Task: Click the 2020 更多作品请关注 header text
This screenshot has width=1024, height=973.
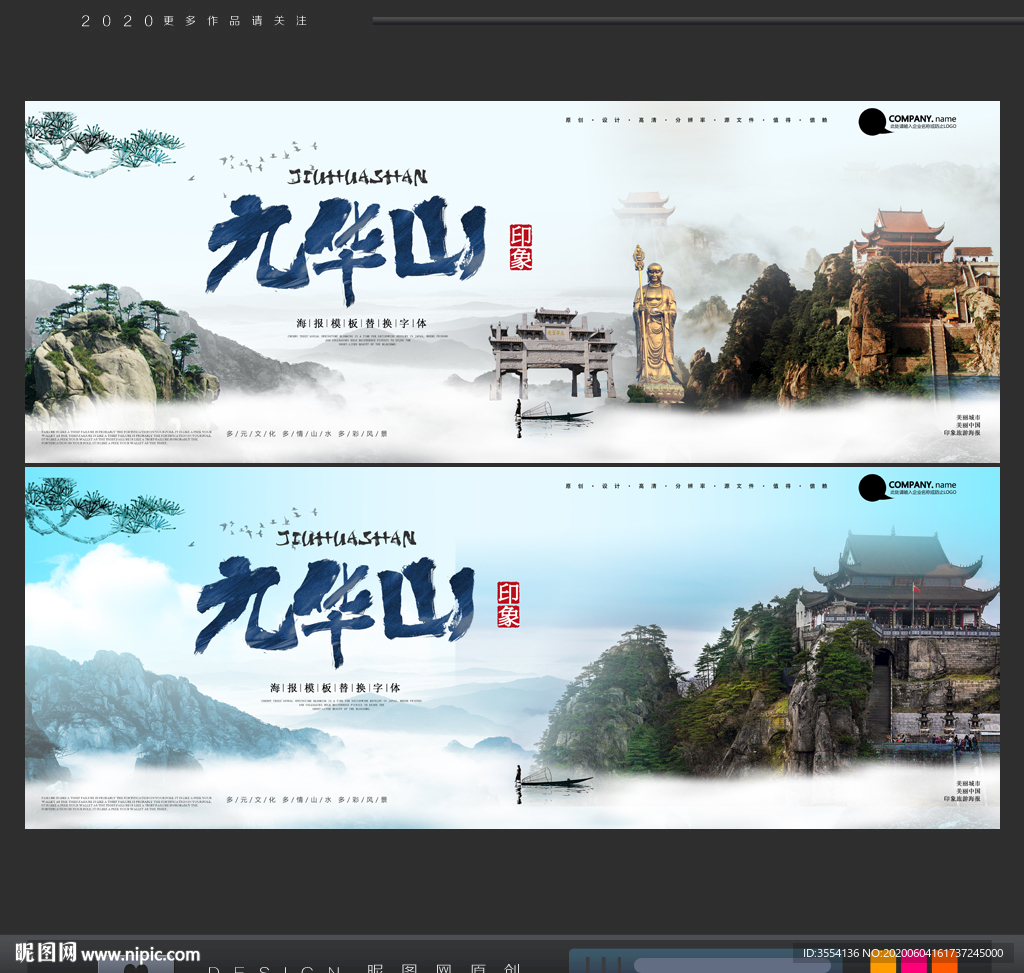Action: (x=195, y=20)
